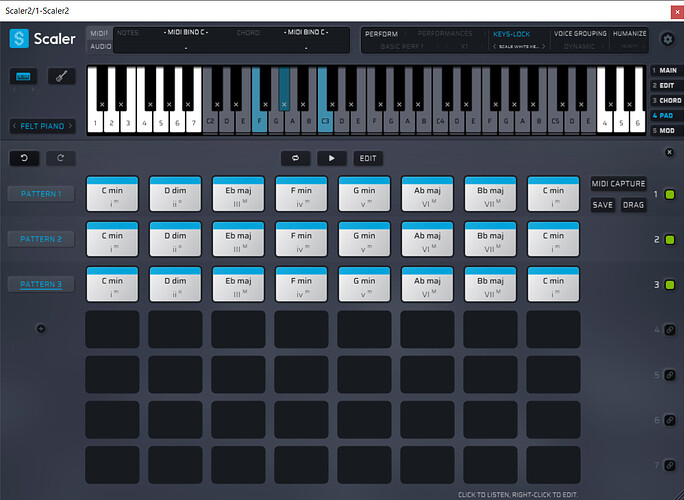Play the highlighted C3 key on piano
The image size is (684, 500).
325,121
